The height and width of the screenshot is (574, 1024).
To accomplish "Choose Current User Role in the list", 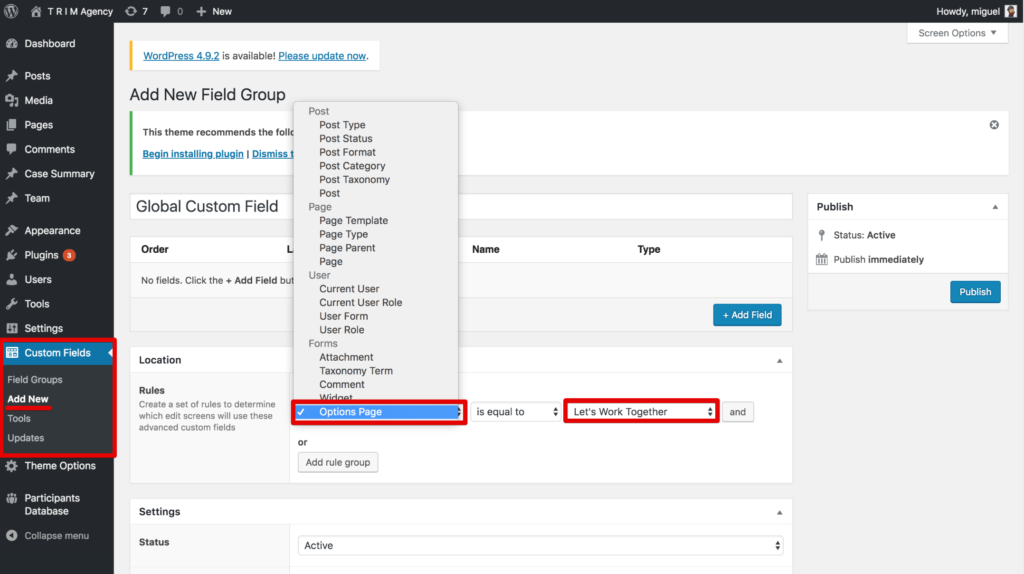I will click(360, 302).
